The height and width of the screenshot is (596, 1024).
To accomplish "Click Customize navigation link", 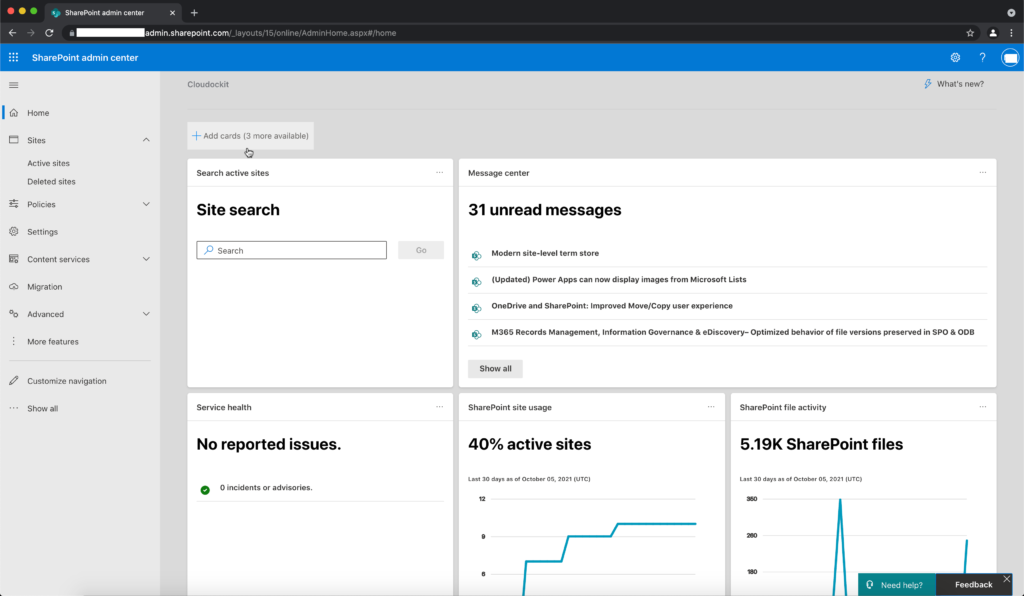I will [67, 381].
